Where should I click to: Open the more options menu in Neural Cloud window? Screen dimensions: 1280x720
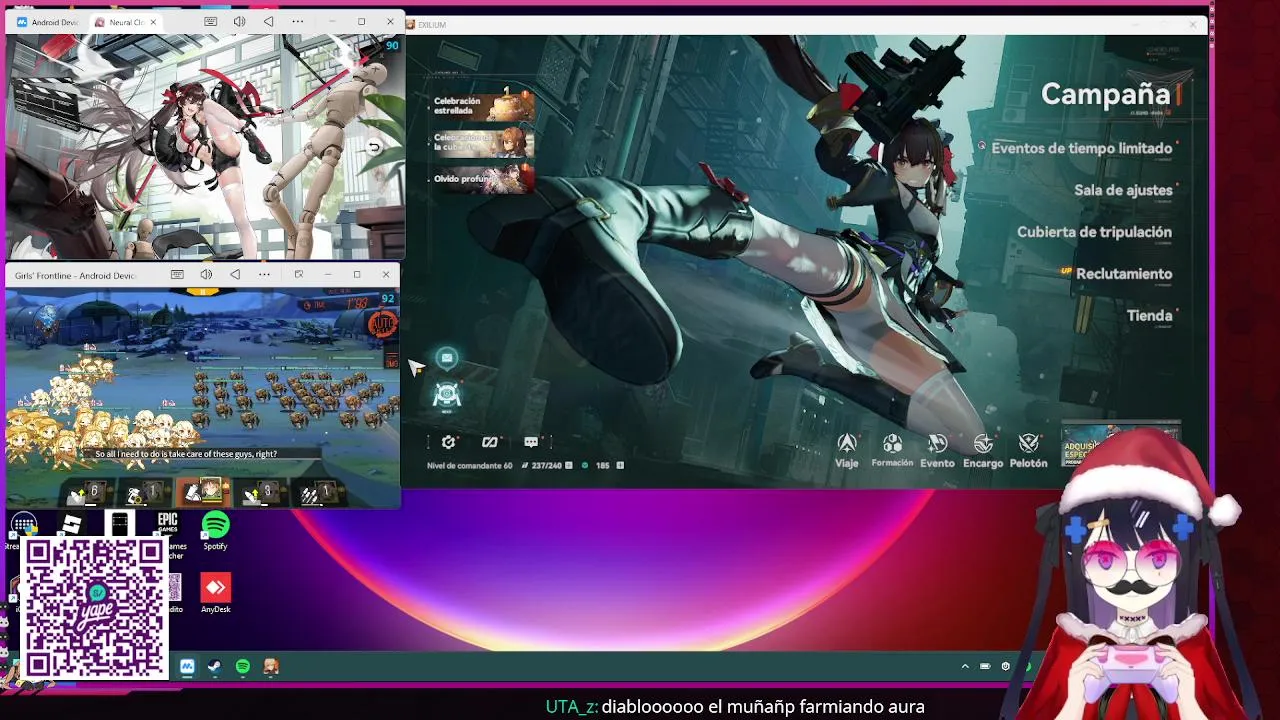click(x=298, y=22)
